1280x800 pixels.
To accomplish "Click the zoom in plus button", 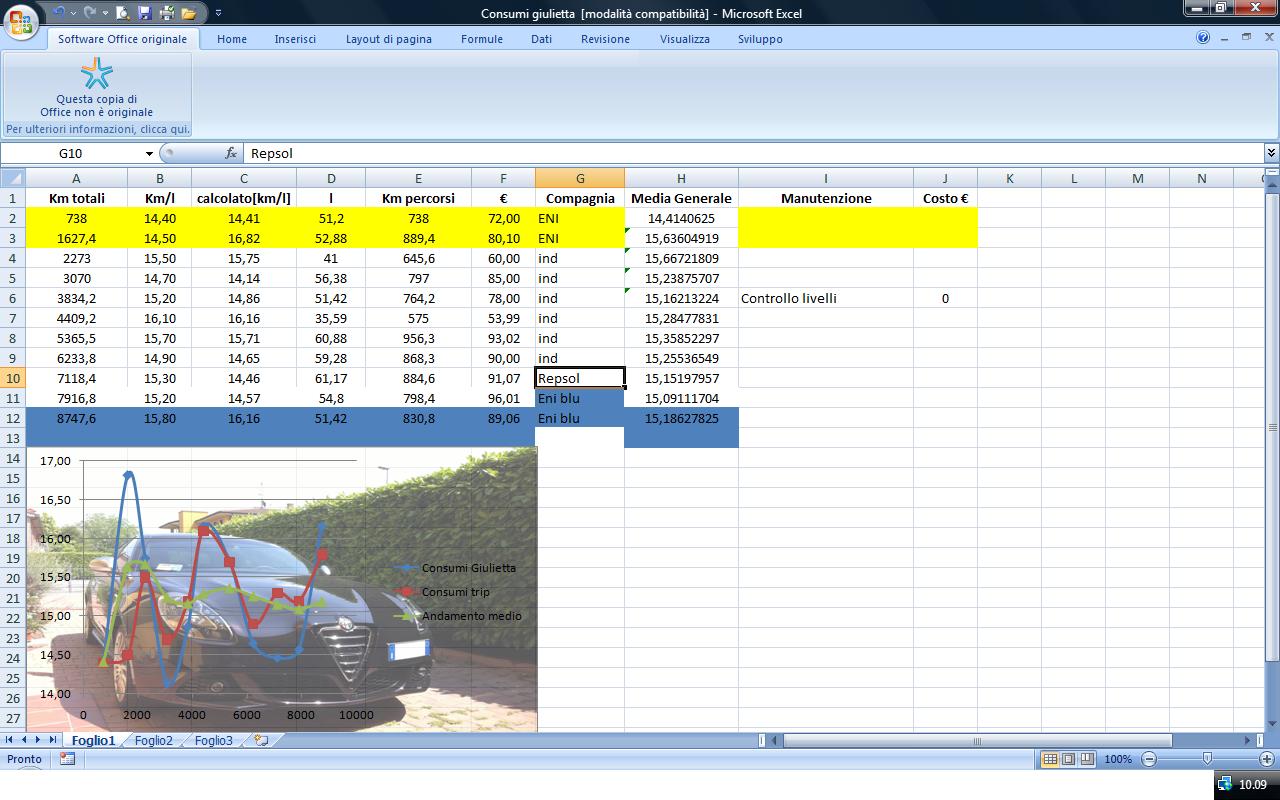I will pyautogui.click(x=1266, y=759).
